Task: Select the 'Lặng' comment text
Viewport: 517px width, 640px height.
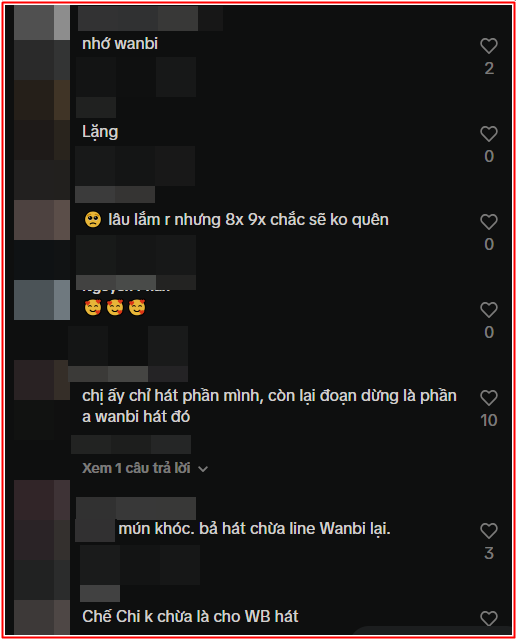Action: [x=100, y=132]
